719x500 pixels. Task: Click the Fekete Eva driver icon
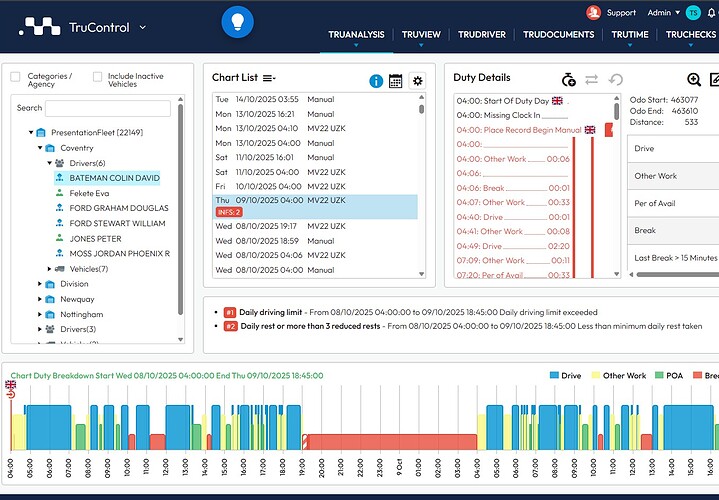coord(60,193)
